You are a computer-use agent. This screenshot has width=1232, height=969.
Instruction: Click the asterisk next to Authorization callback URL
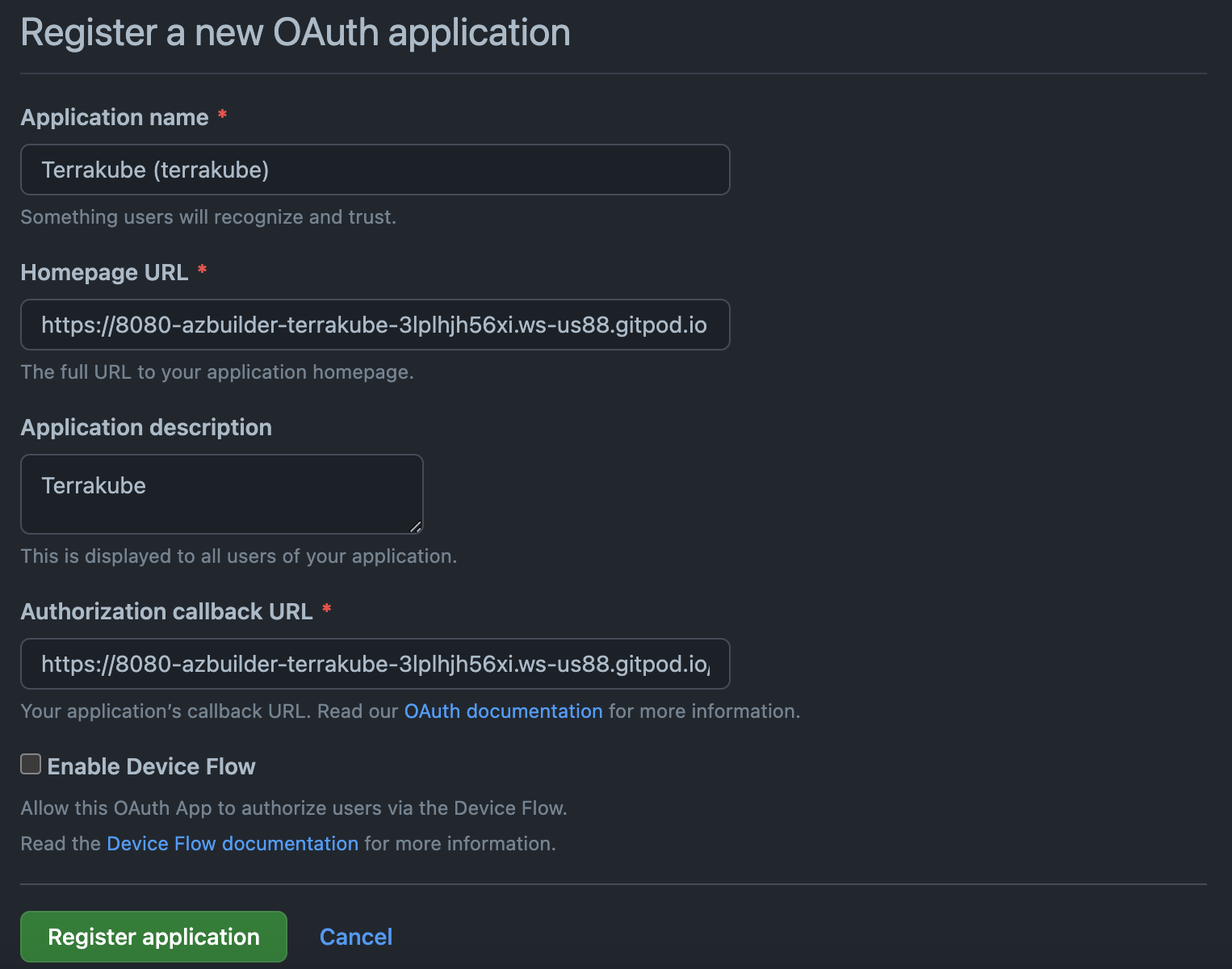326,610
